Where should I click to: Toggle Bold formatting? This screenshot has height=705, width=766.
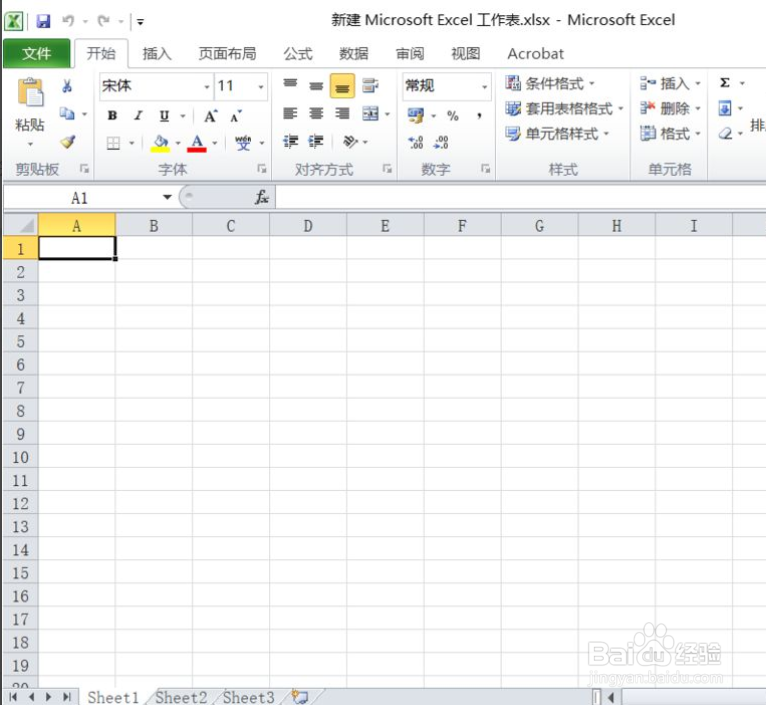(112, 116)
